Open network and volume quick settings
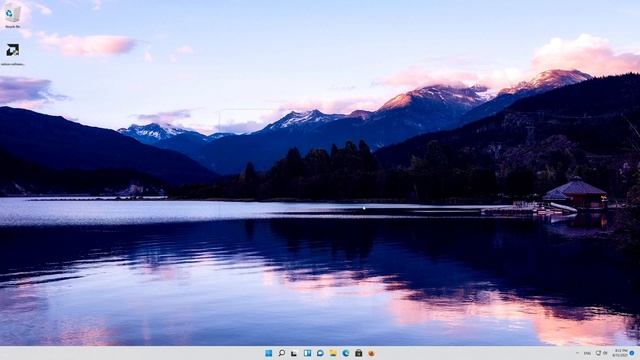This screenshot has width=640, height=360. pos(602,353)
